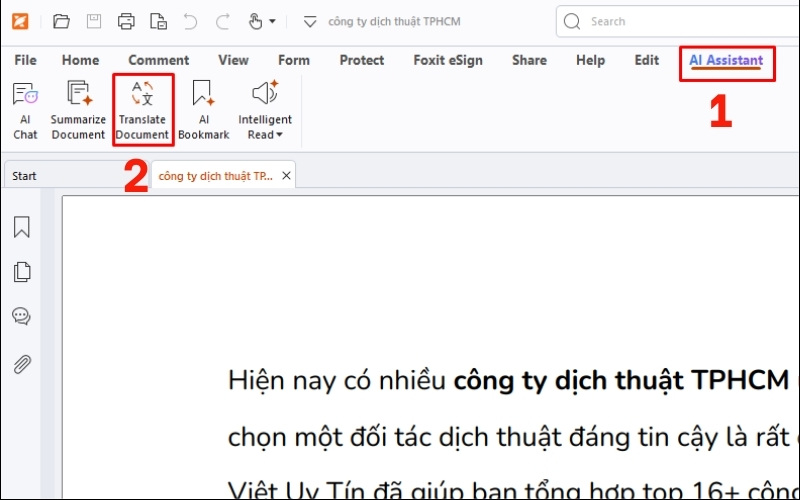Expand the quick access toolbar customize arrow
Viewport: 800px width, 500px height.
click(x=310, y=22)
